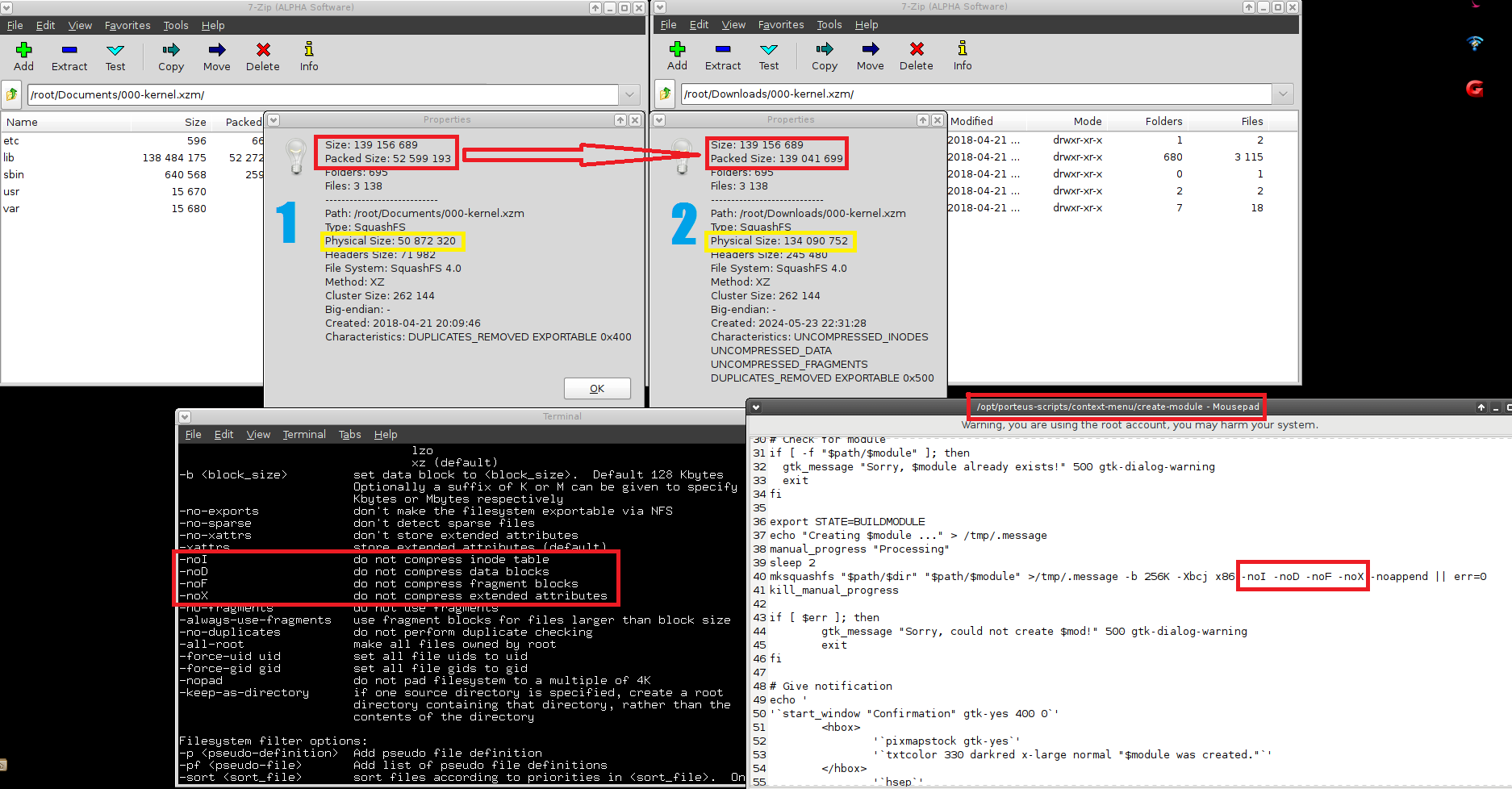Viewport: 1512px width, 789px height.
Task: Open window menu of right Properties dialog
Action: (x=659, y=120)
